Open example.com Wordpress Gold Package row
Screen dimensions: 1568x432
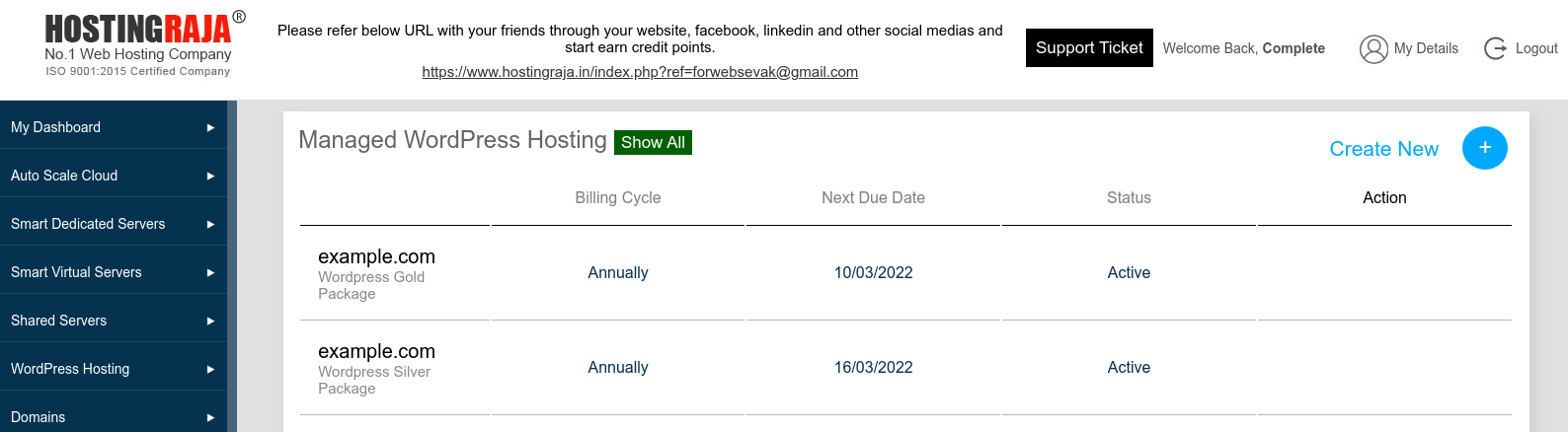905,273
